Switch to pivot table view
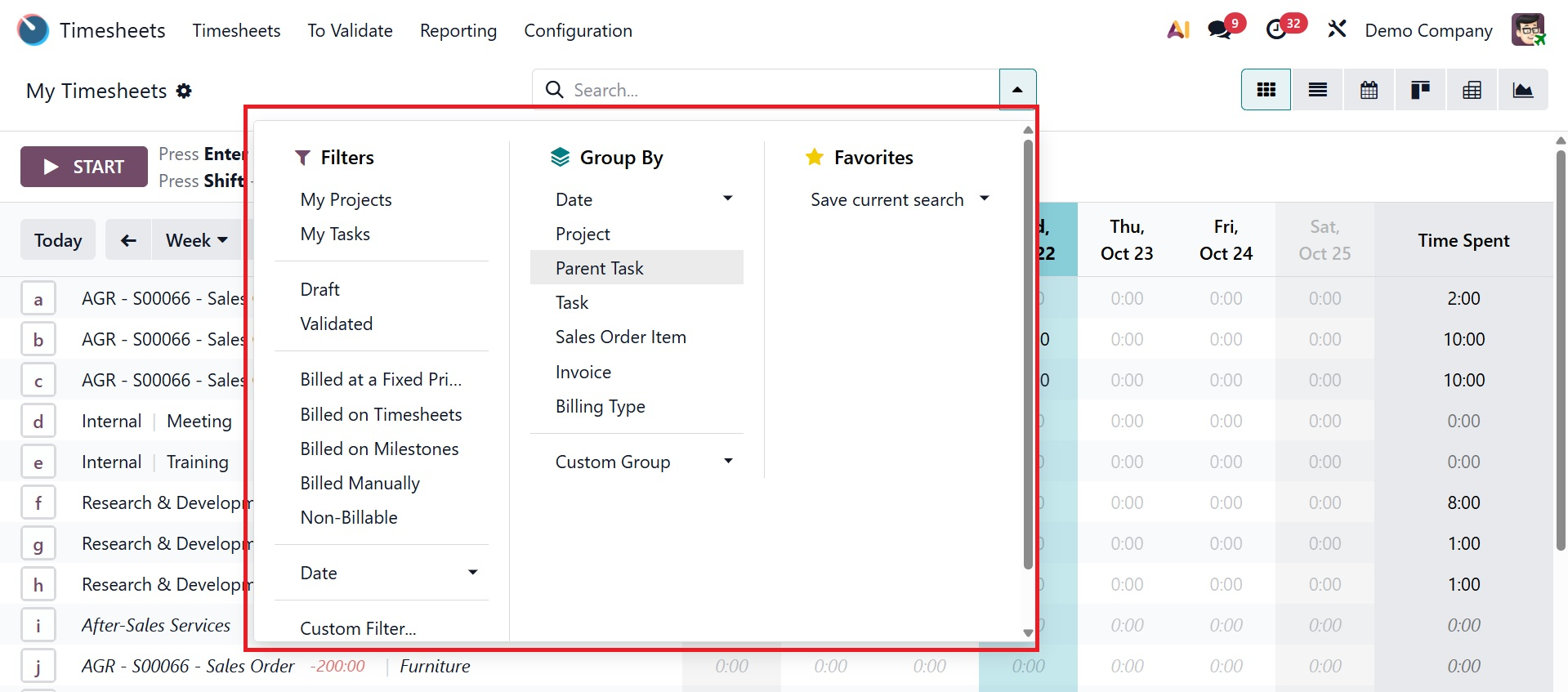Screen dimensions: 1568x692 (x=1472, y=90)
